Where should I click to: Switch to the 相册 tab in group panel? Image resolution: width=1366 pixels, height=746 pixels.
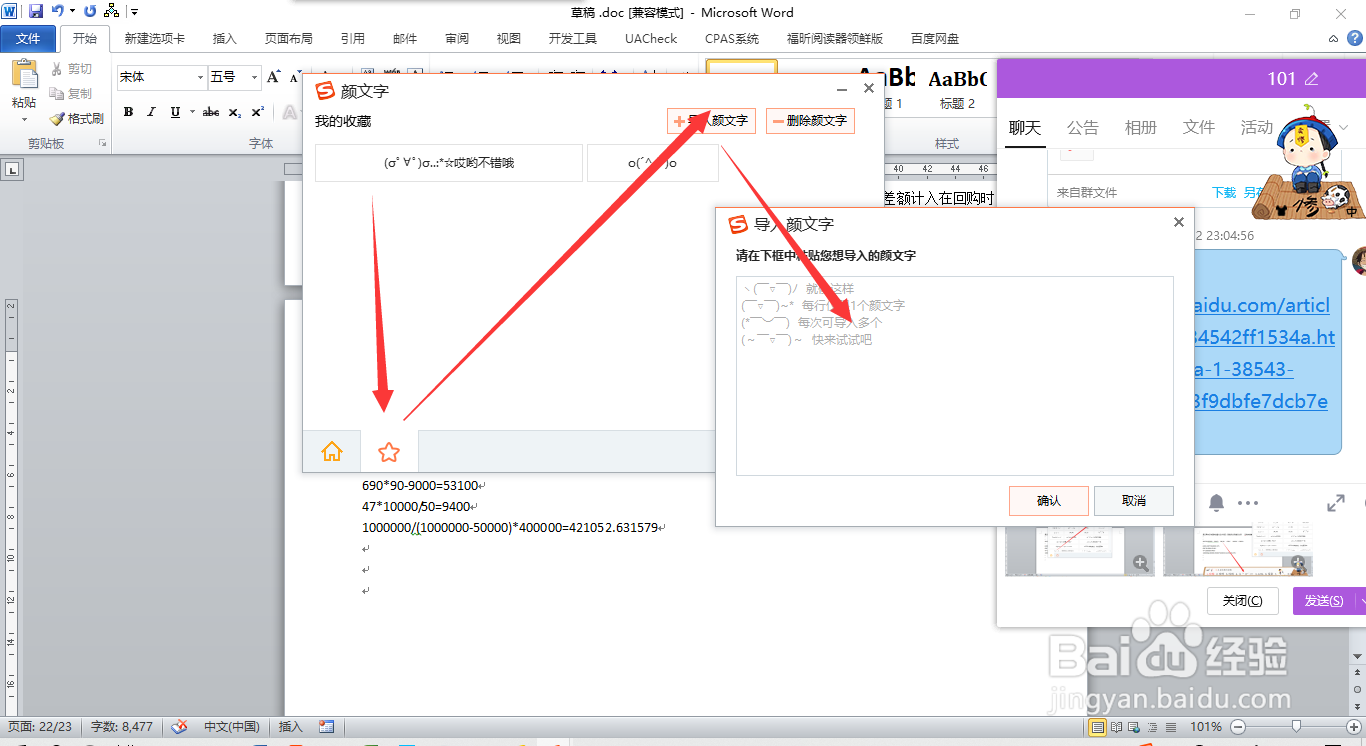click(x=1141, y=127)
